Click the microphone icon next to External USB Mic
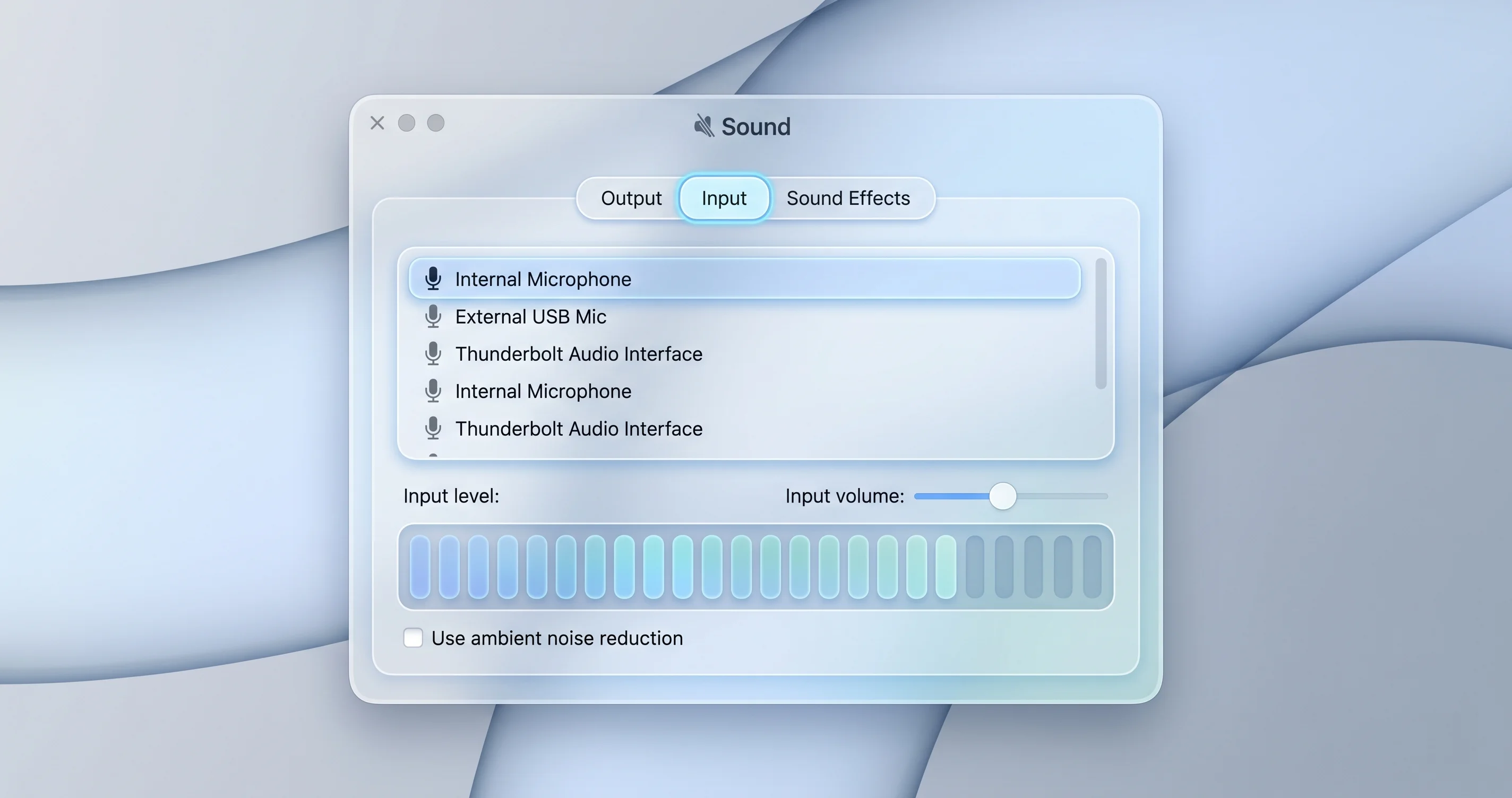Viewport: 1512px width, 798px height. tap(433, 316)
